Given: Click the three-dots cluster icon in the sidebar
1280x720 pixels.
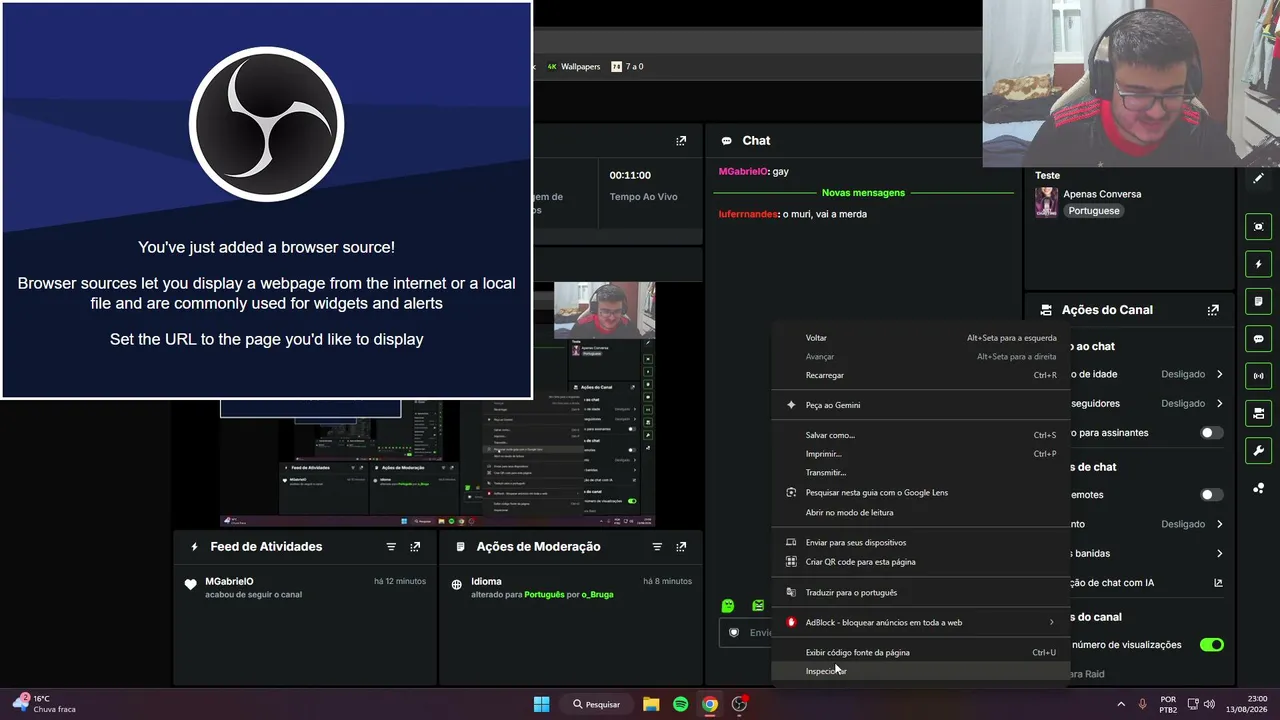Looking at the screenshot, I should tap(1258, 488).
